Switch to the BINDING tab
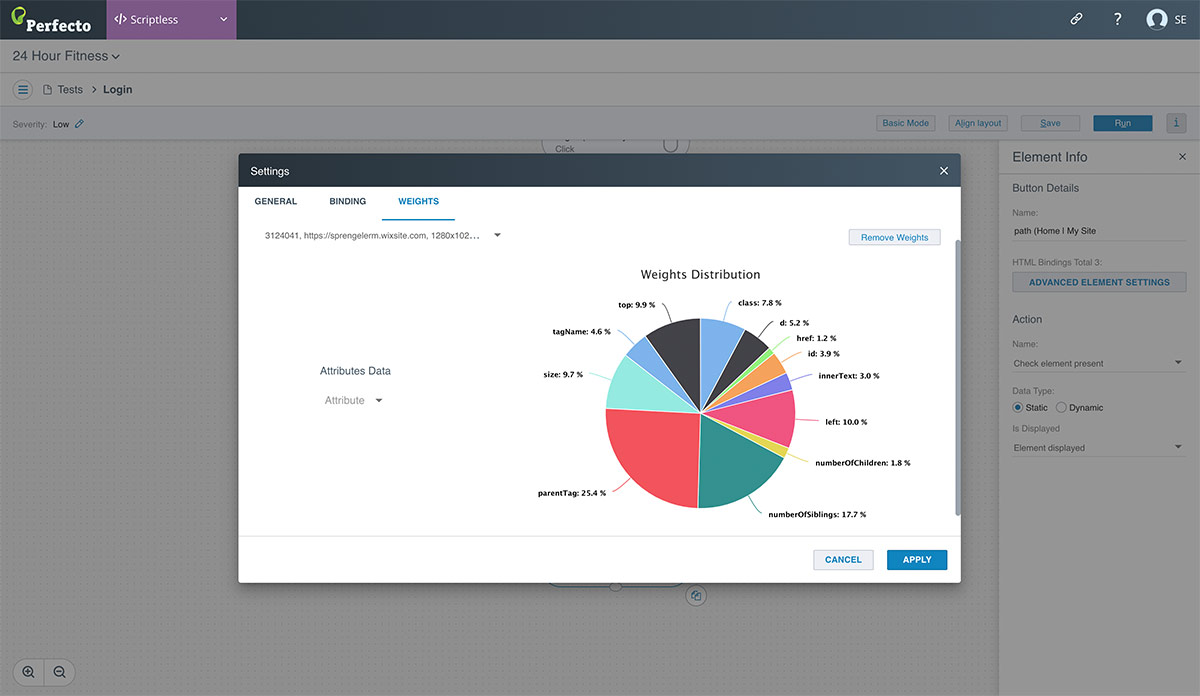The width and height of the screenshot is (1200, 696). (348, 201)
